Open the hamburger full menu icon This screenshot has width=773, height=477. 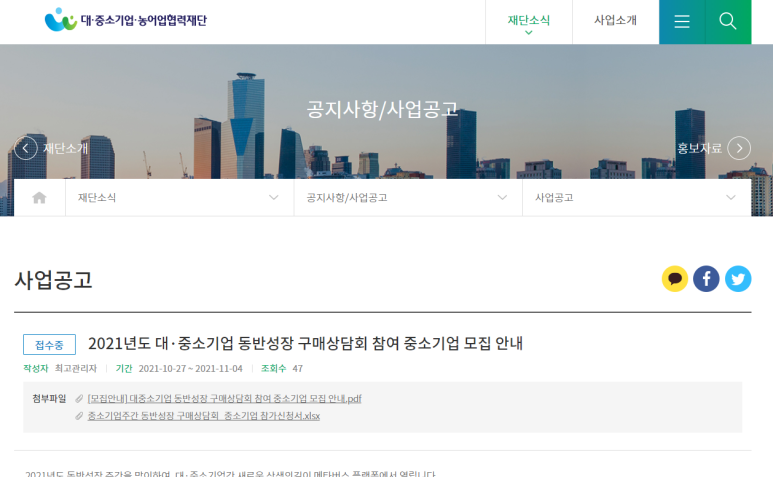pos(682,22)
